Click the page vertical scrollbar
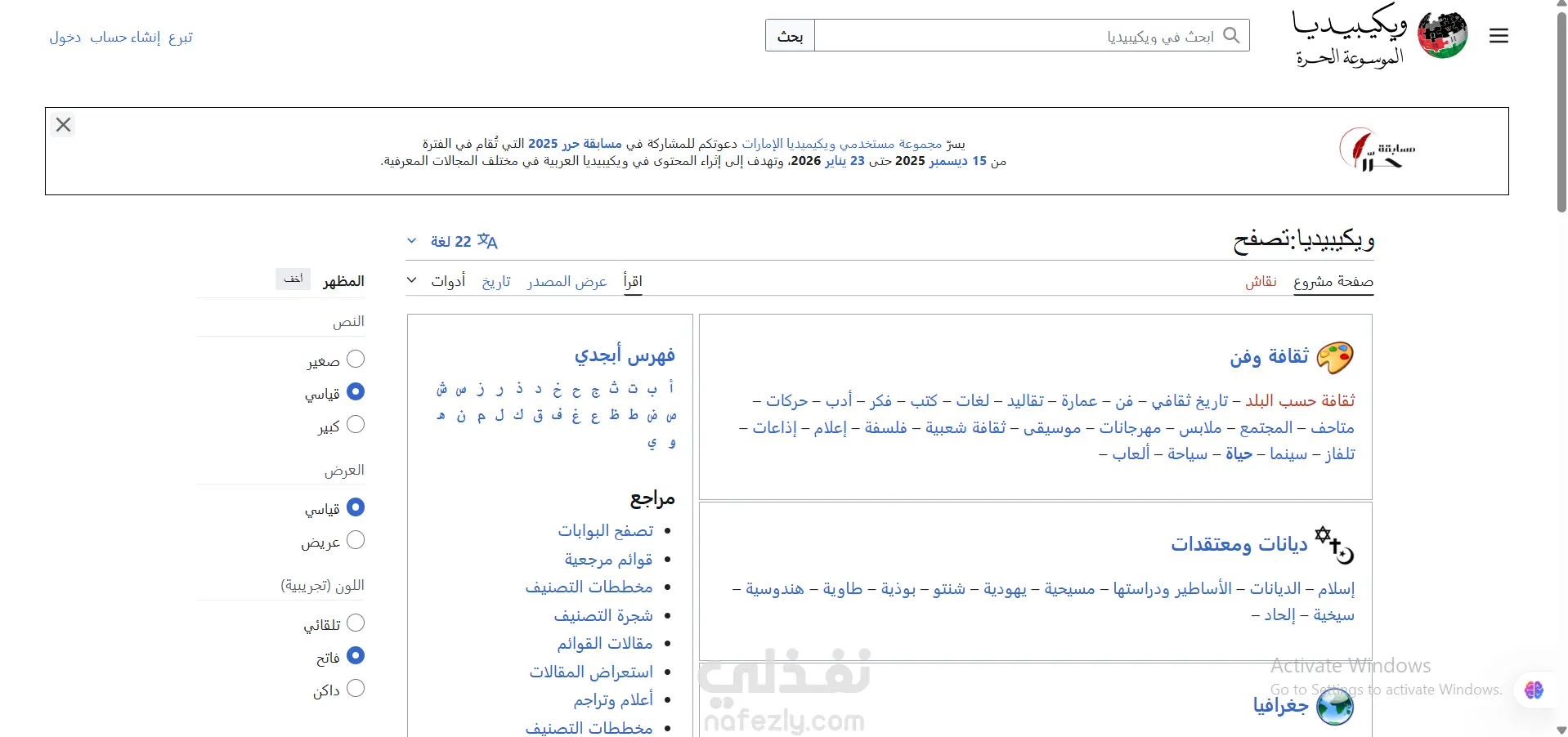The height and width of the screenshot is (737, 1568). [x=1561, y=114]
